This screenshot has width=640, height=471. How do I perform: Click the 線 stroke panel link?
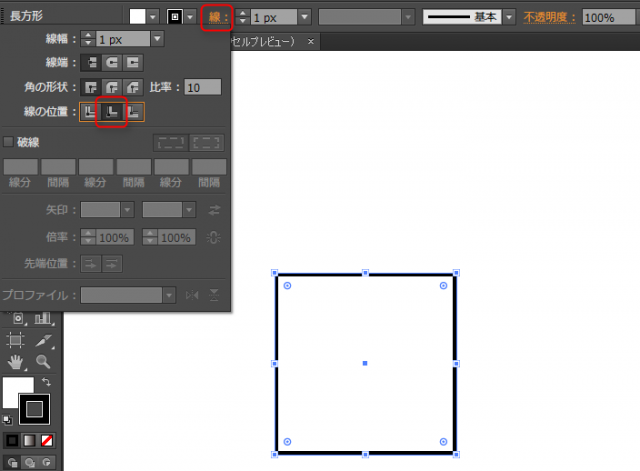tap(215, 17)
